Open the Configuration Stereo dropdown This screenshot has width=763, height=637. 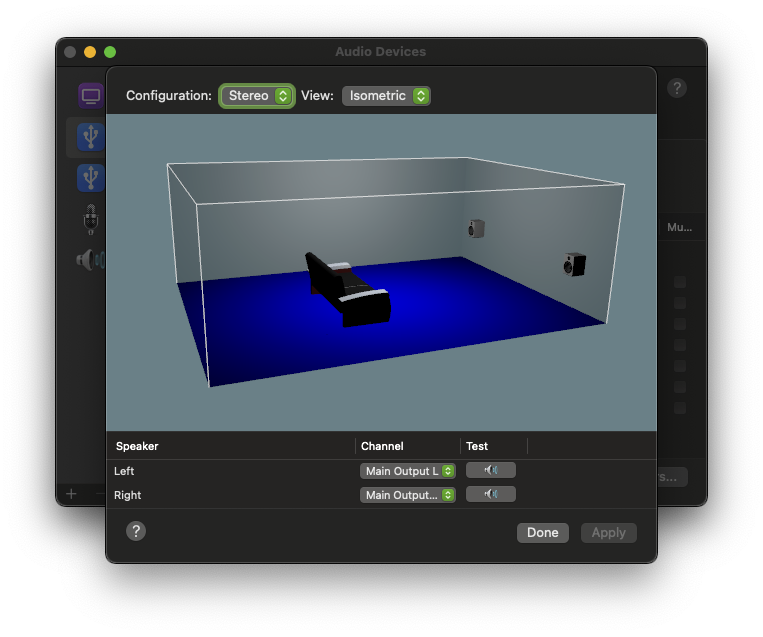(x=257, y=96)
